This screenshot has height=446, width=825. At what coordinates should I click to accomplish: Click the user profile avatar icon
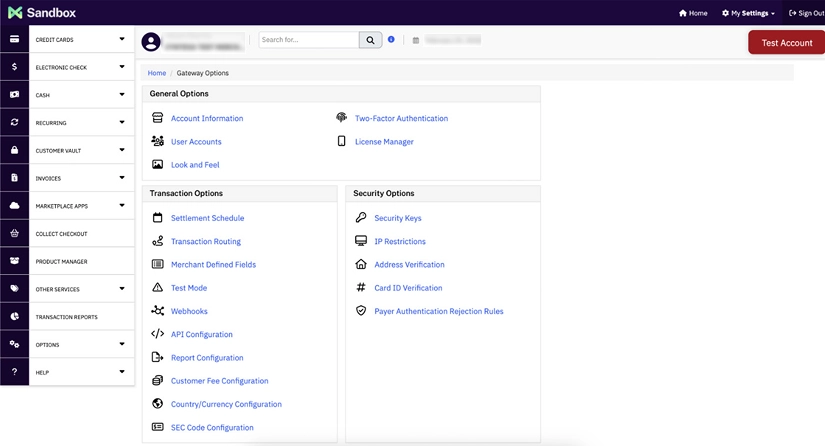pyautogui.click(x=151, y=41)
